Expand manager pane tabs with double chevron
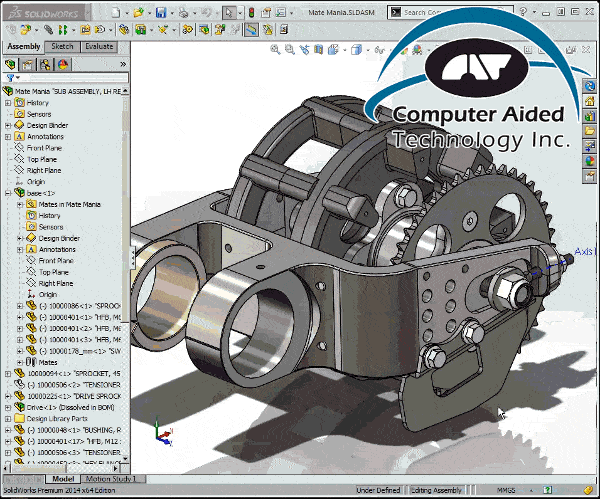Viewport: 600px width, 499px height. pos(123,64)
